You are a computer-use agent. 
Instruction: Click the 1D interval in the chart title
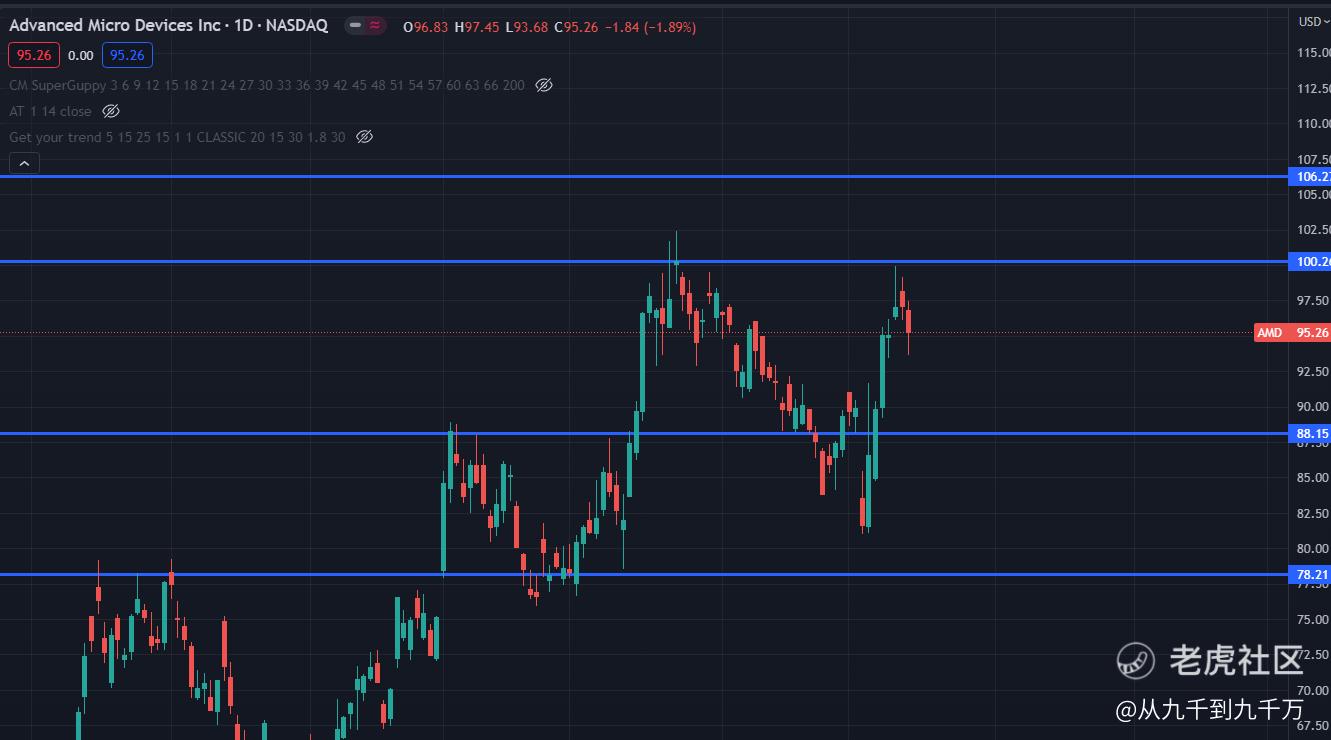click(243, 26)
